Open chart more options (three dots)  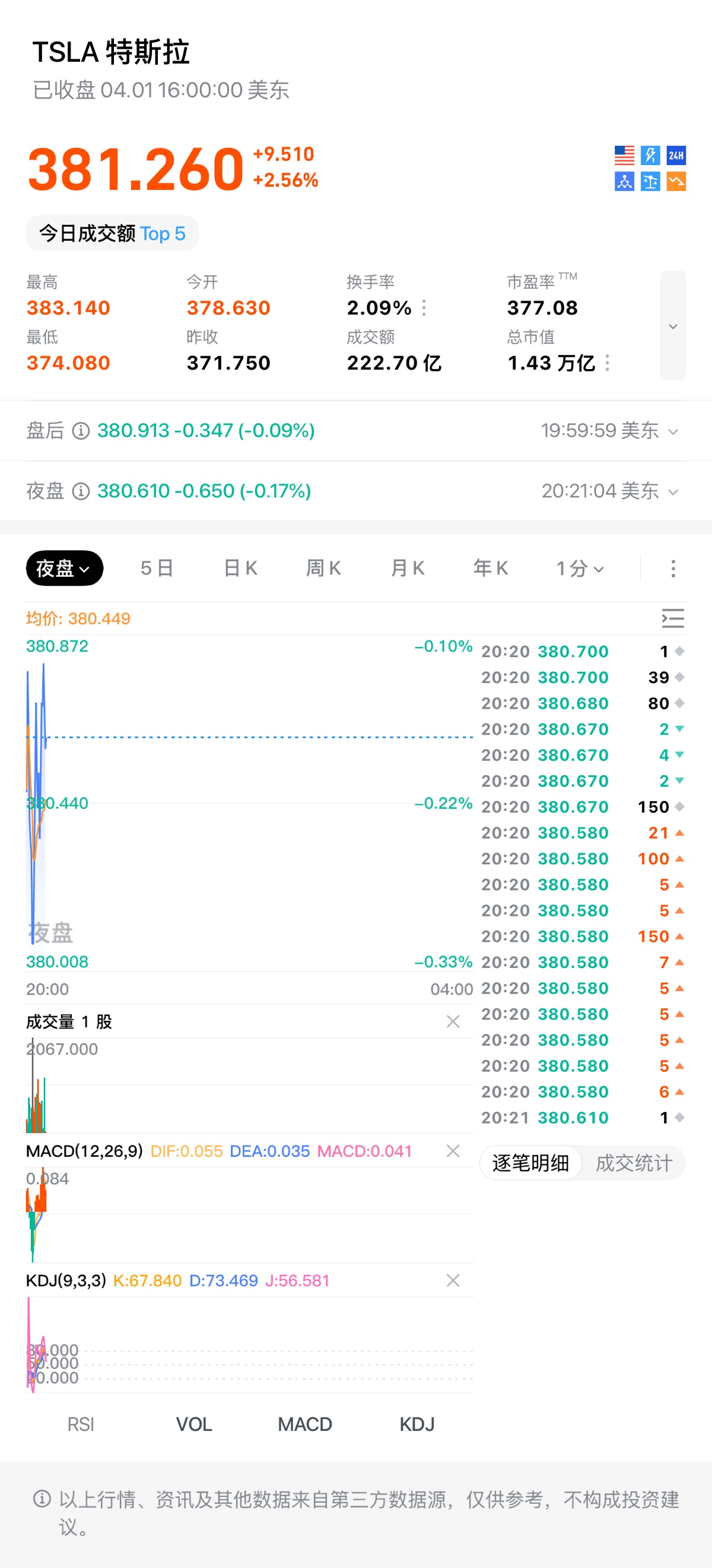click(672, 569)
